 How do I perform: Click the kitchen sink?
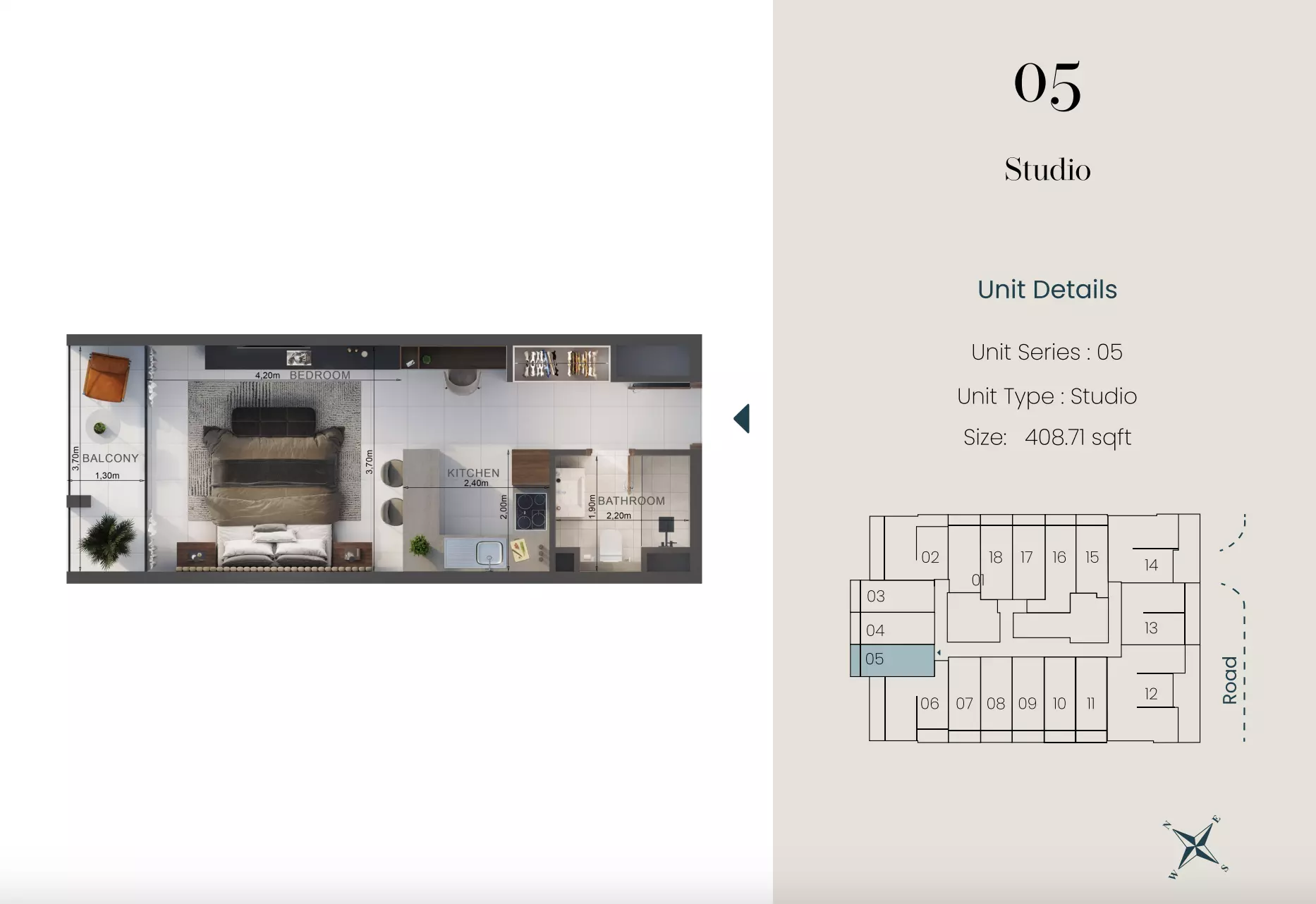[488, 551]
